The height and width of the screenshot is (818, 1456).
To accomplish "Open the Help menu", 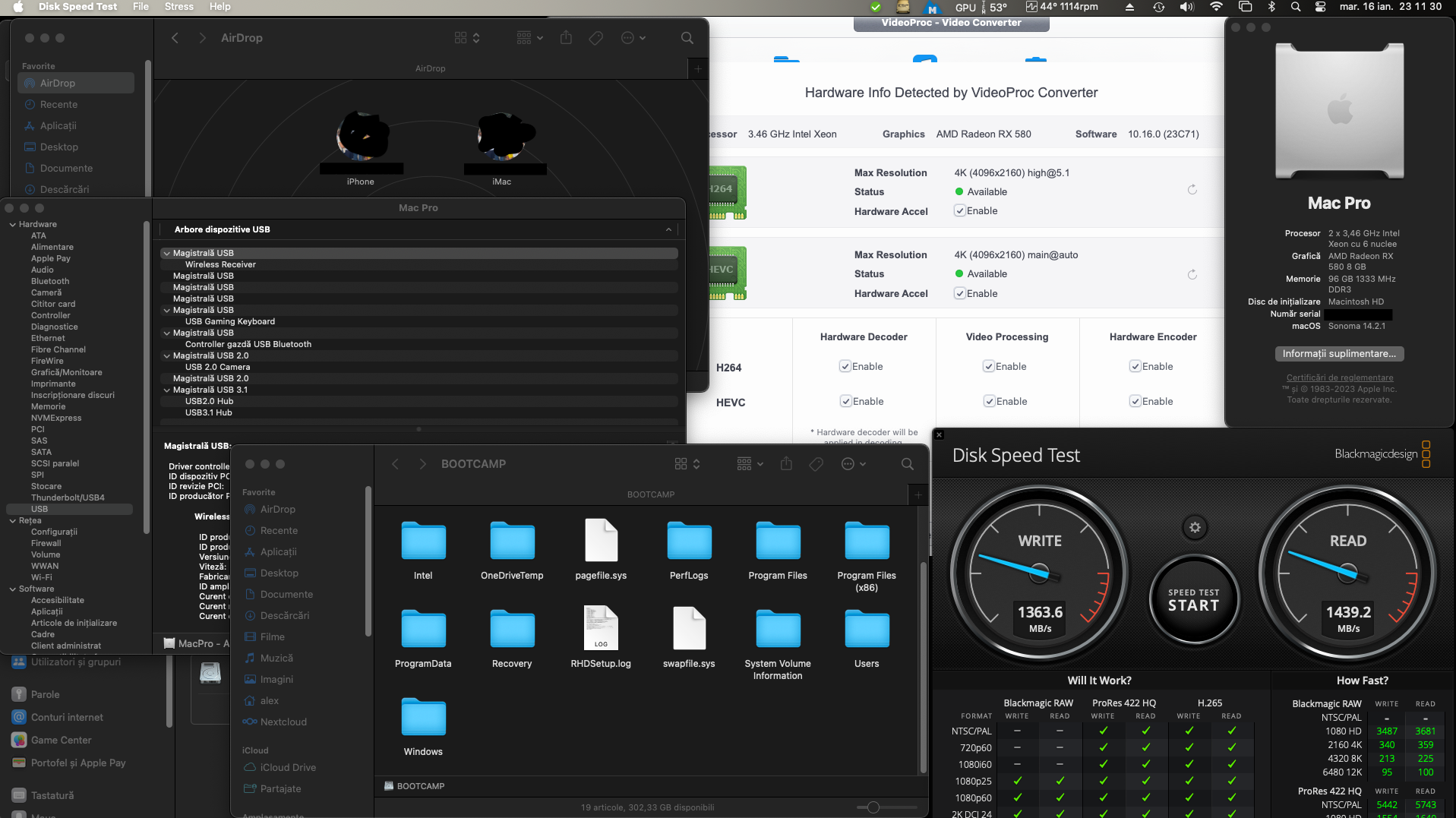I will (x=220, y=7).
